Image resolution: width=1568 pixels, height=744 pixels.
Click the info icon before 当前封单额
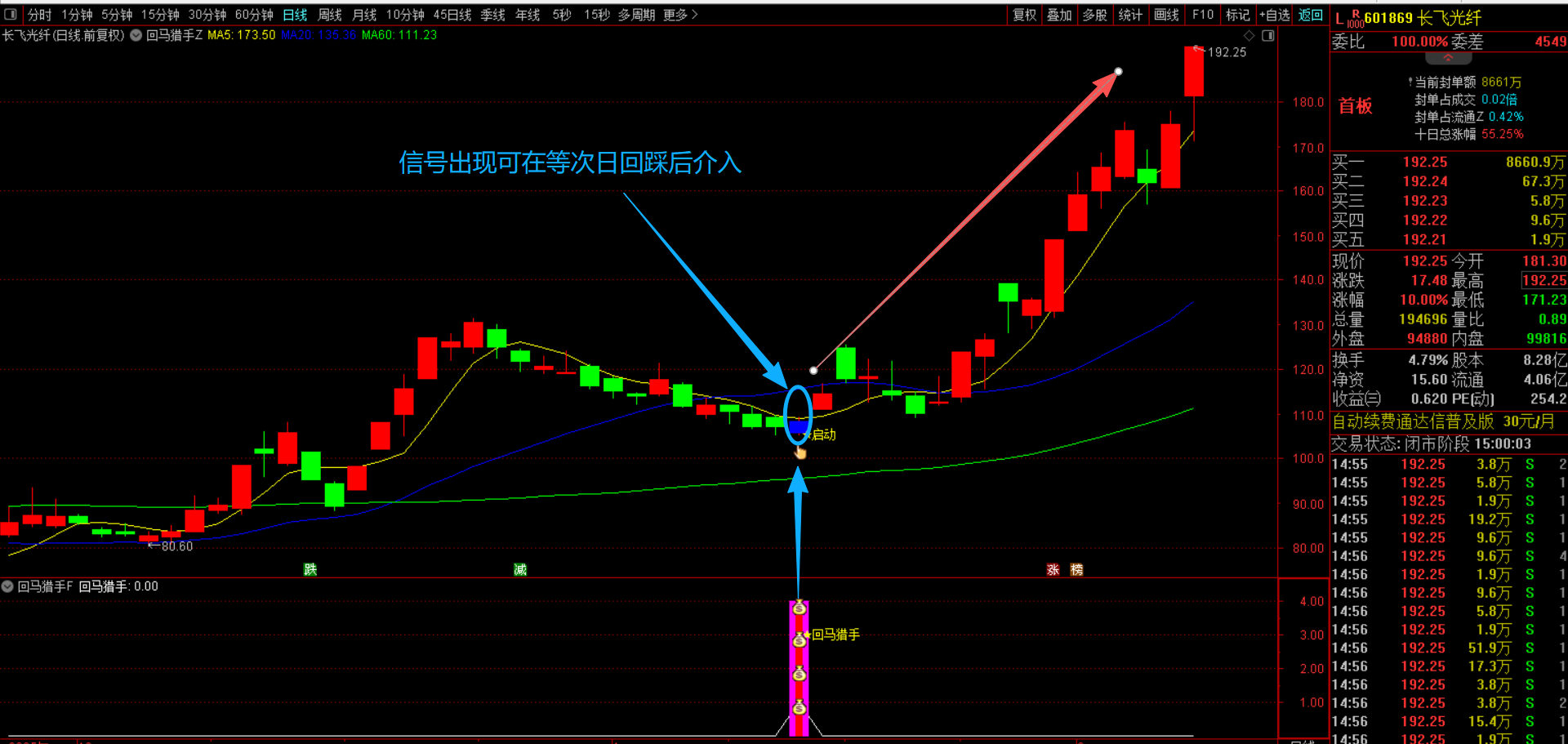[x=1410, y=82]
